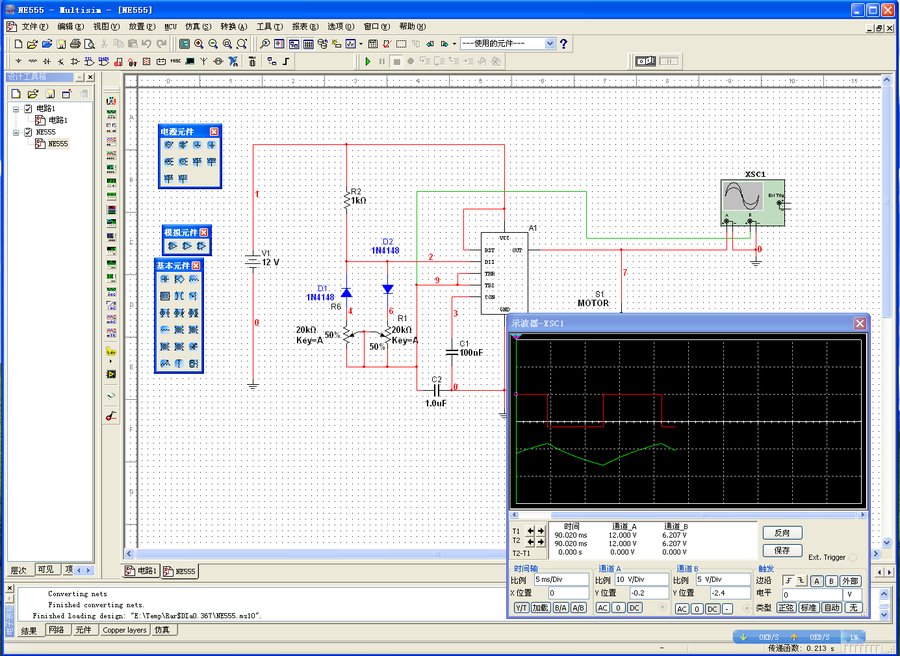
Task: Open 仿真 menu
Action: point(198,26)
